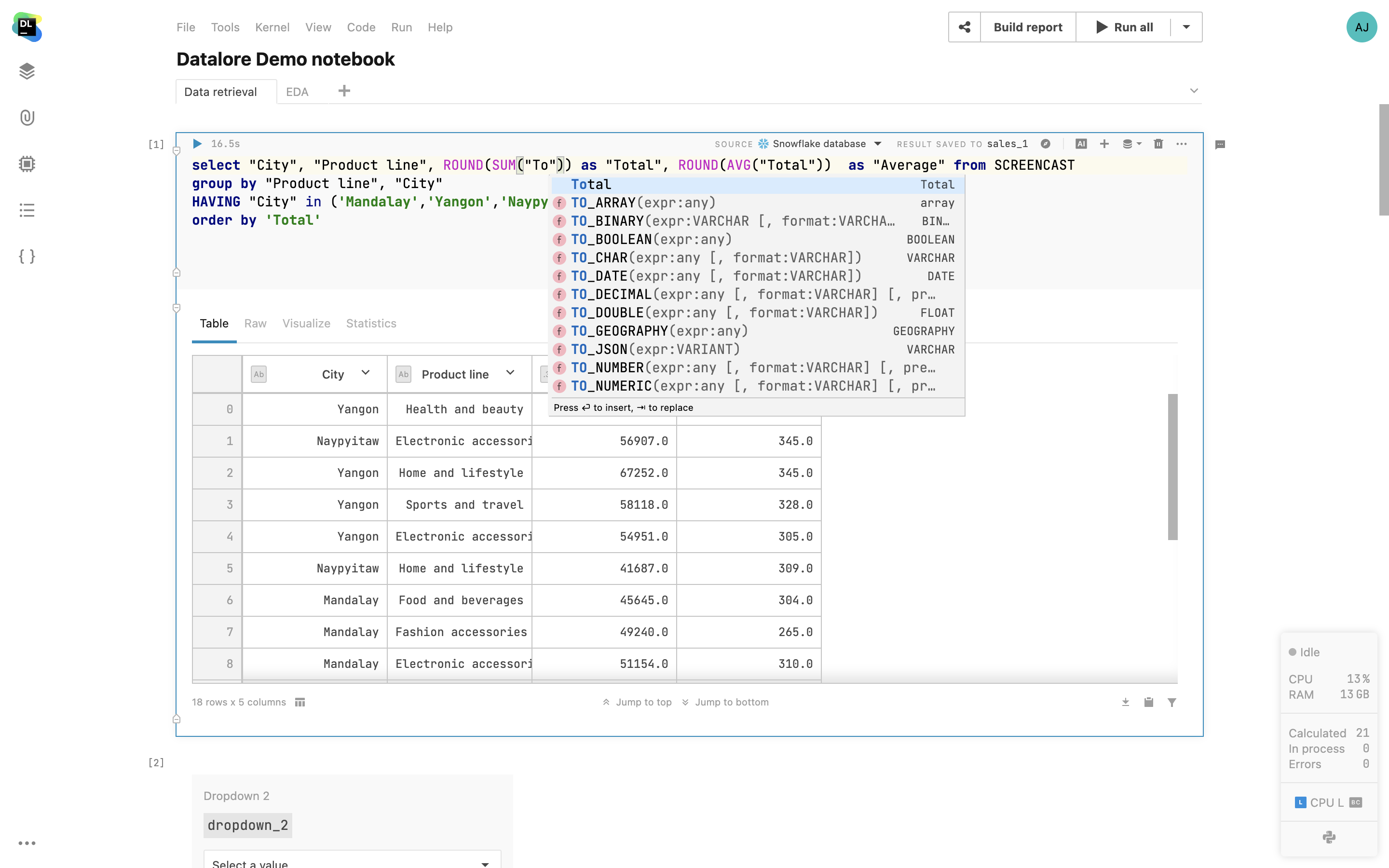The image size is (1389, 868).
Task: Collapse the cell input fold toggle
Action: (177, 151)
